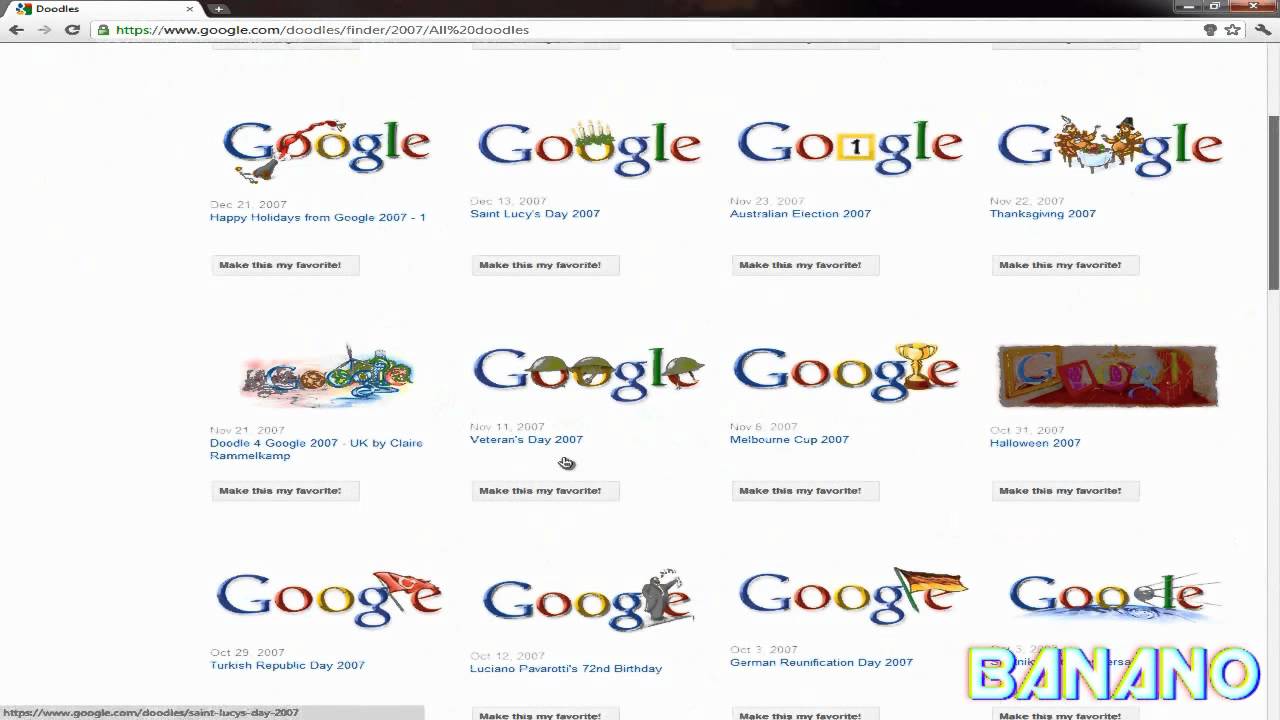This screenshot has height=720, width=1280.
Task: Favorite the Veteran's Day 2007 doodle
Action: [x=545, y=491]
